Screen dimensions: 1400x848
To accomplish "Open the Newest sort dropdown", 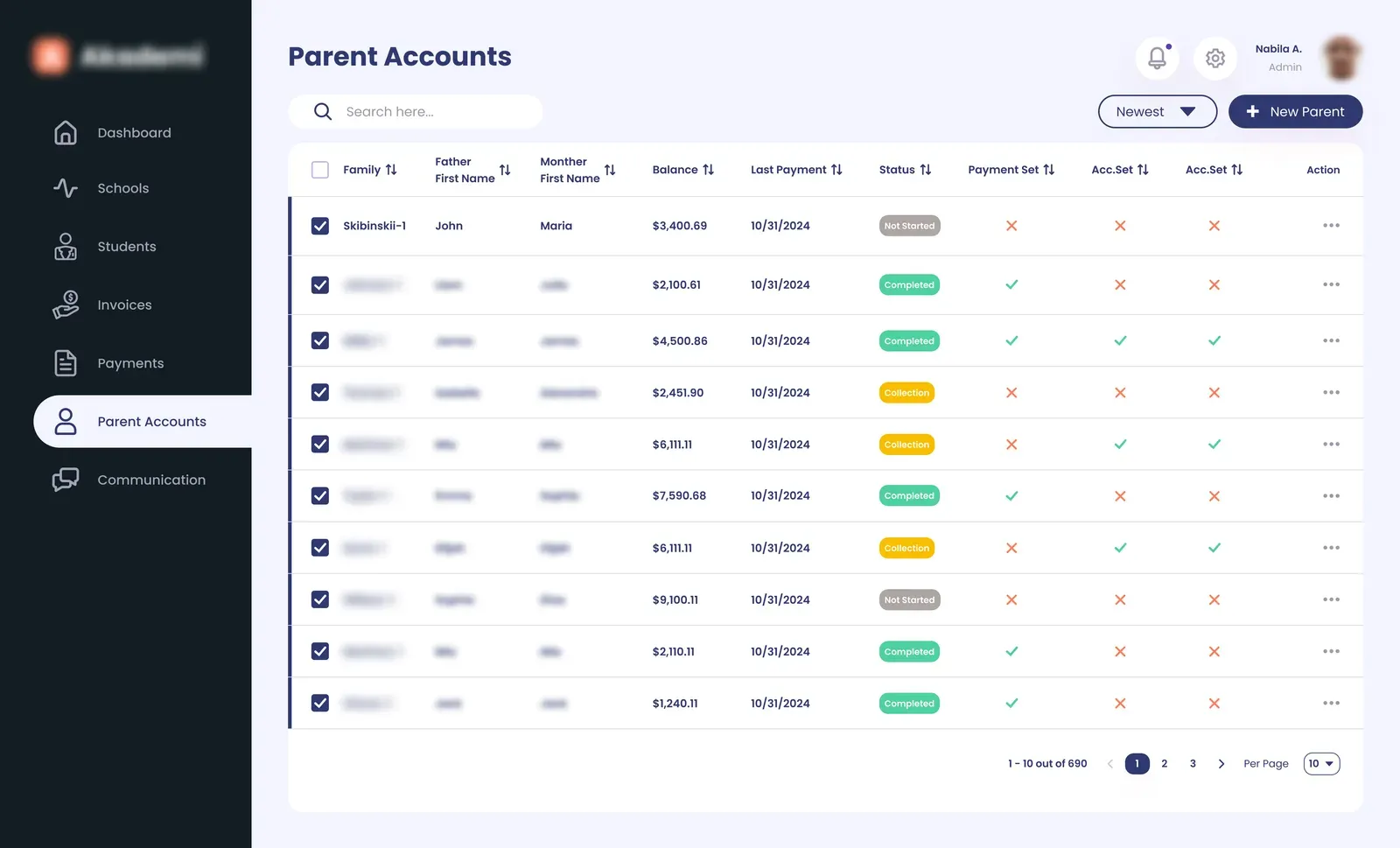I will pos(1157,111).
